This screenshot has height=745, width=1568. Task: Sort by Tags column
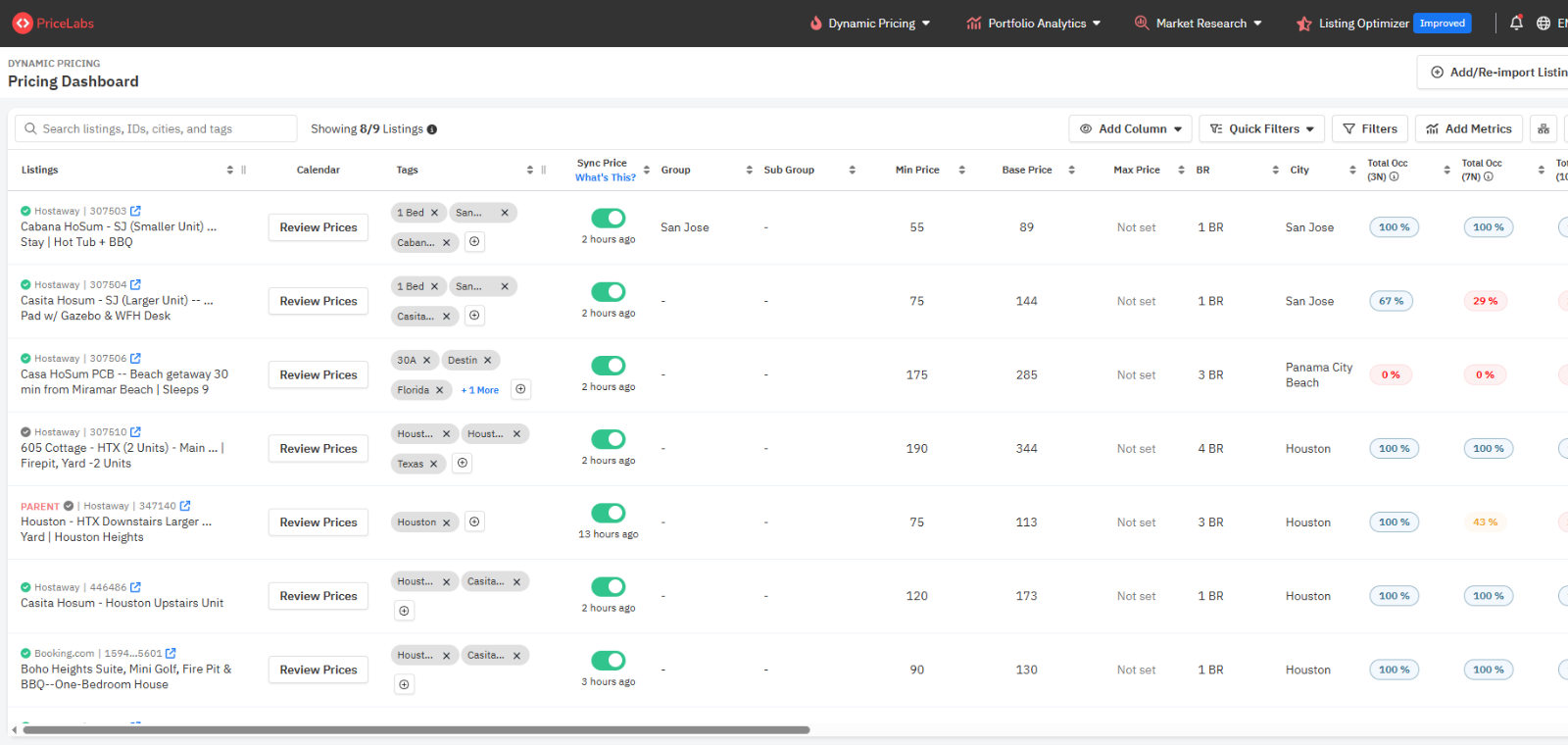(530, 170)
